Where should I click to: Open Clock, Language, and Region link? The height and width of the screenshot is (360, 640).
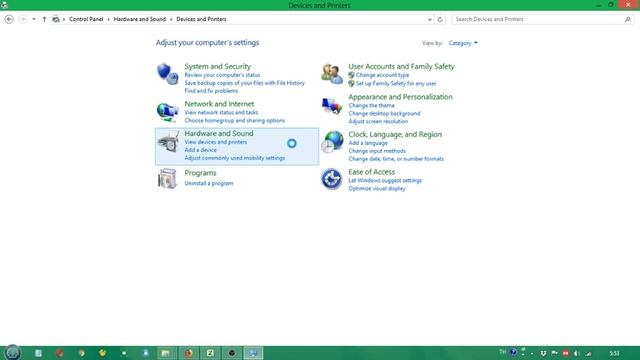pos(395,134)
